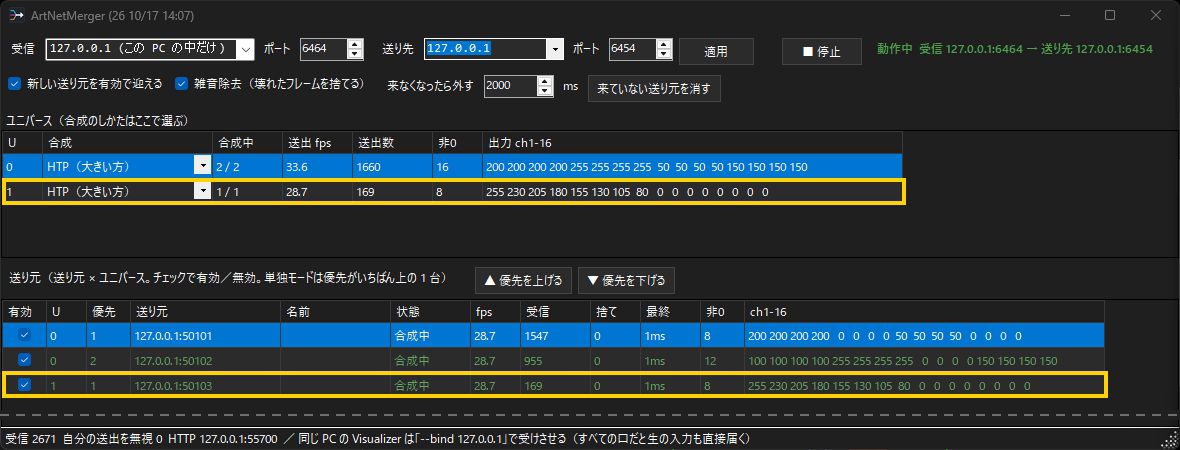Viewport: 1180px width, 450px height.
Task: Click the 捨て column header
Action: click(614, 311)
